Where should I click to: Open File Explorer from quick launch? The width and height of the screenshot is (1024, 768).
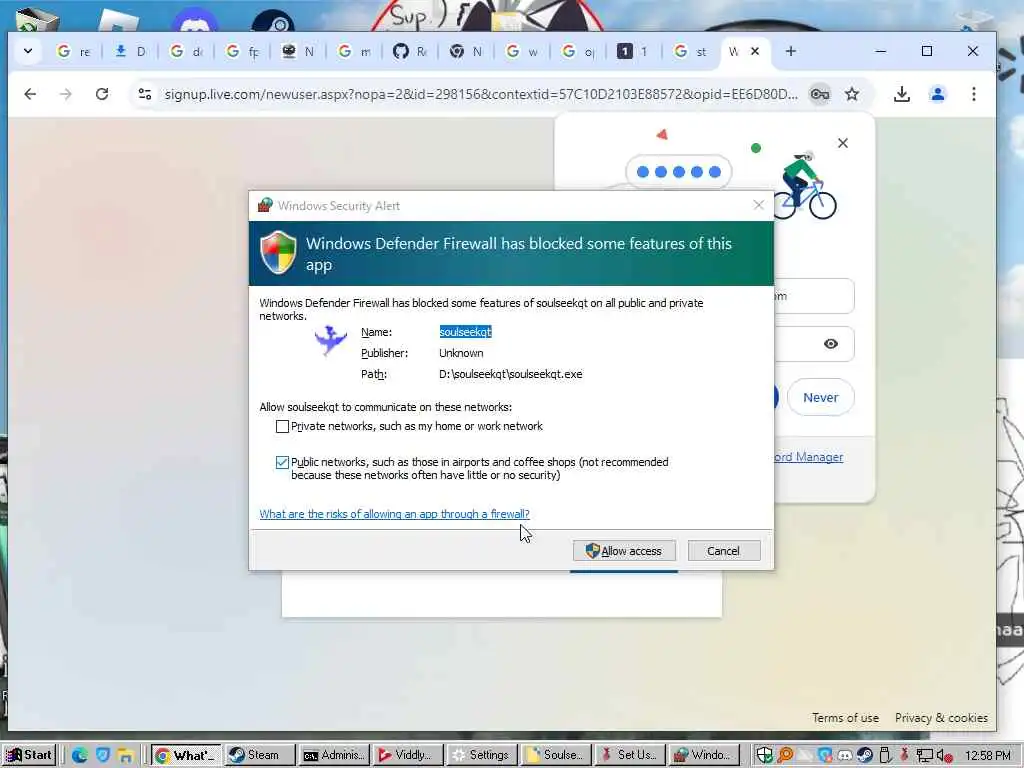coord(125,756)
